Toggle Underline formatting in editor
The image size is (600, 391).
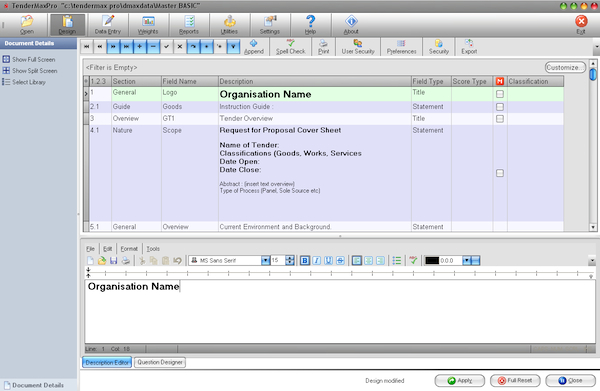(x=328, y=261)
